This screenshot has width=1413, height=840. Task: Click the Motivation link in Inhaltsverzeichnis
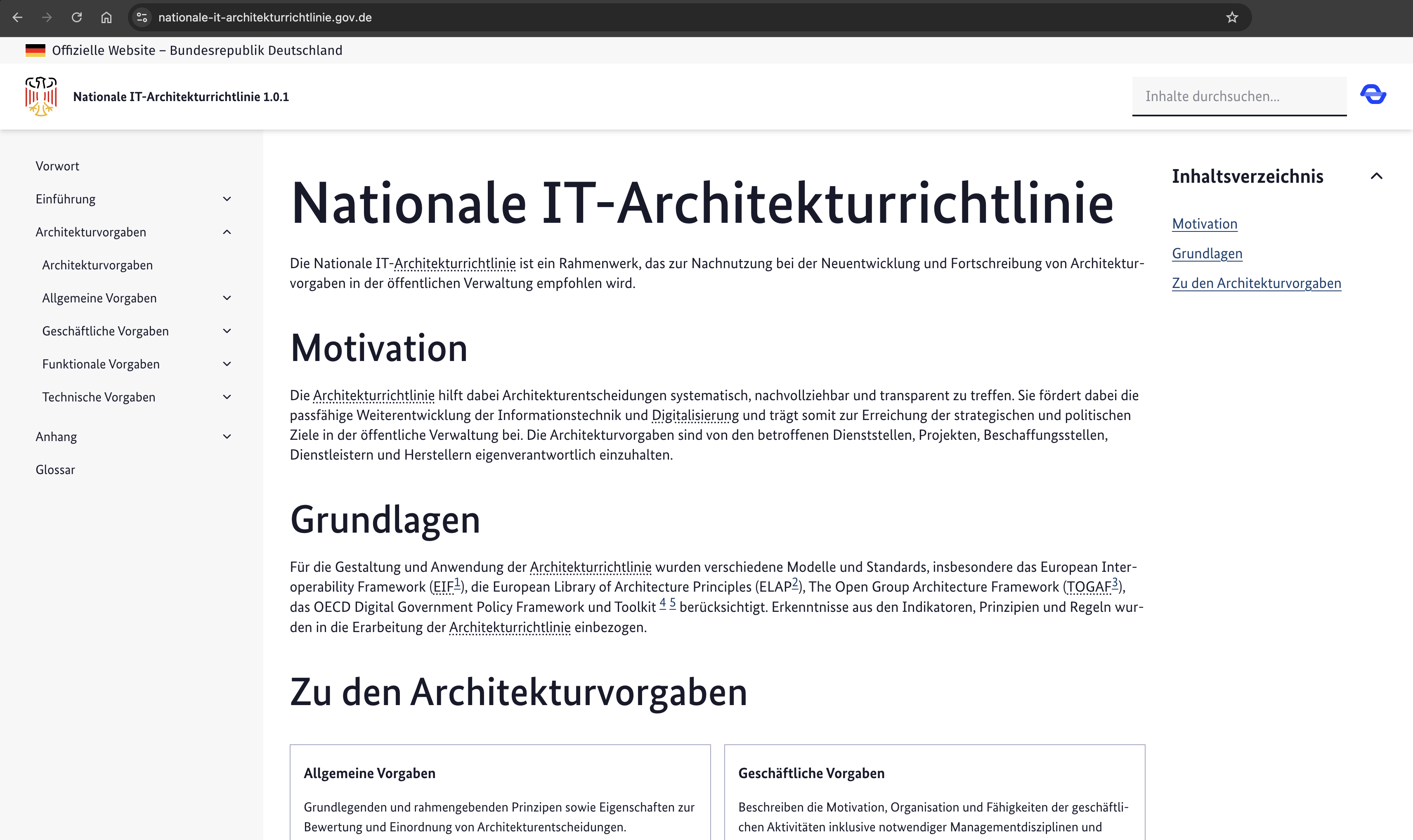[1205, 224]
